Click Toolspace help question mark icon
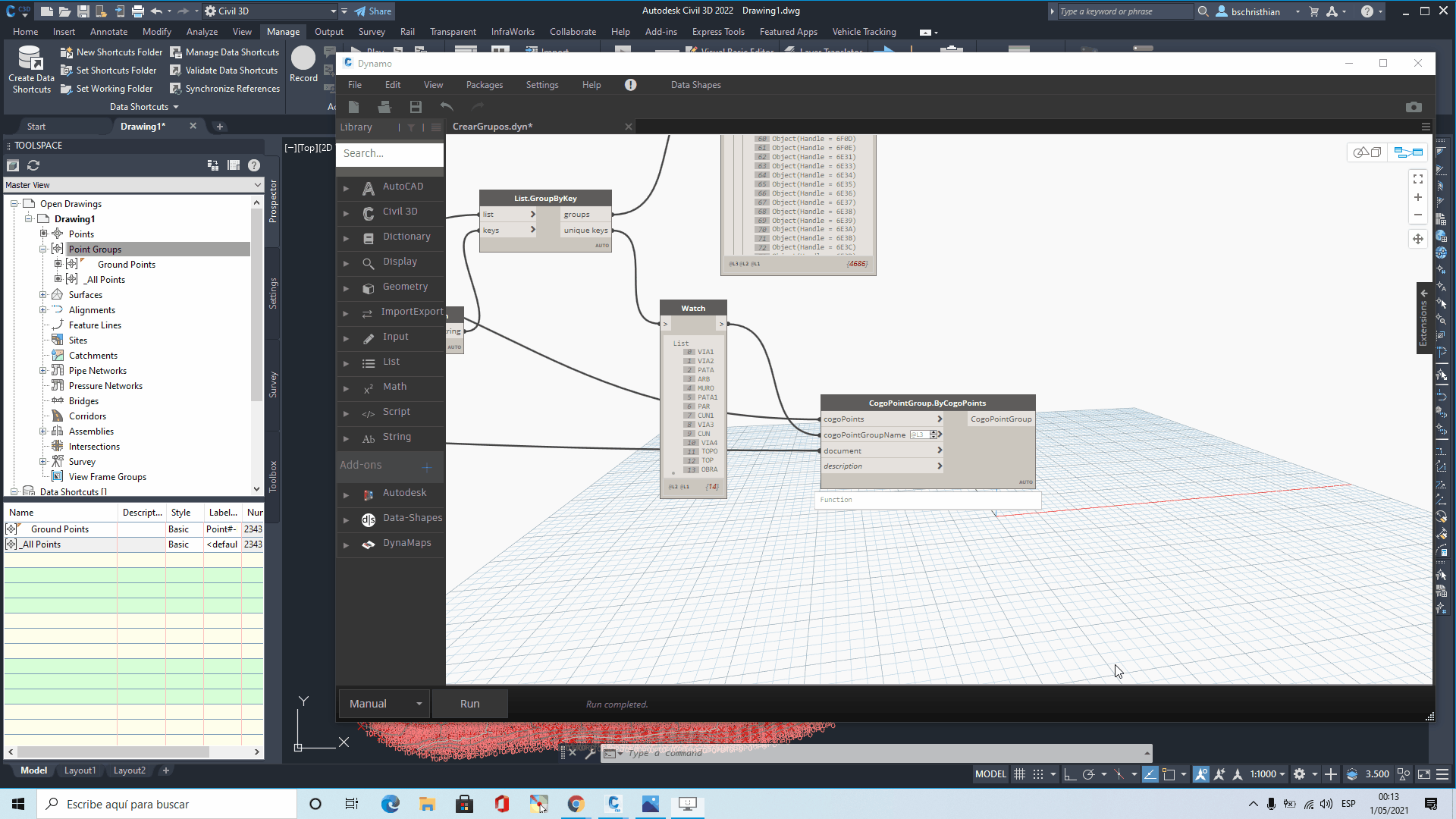The width and height of the screenshot is (1456, 819). point(254,165)
